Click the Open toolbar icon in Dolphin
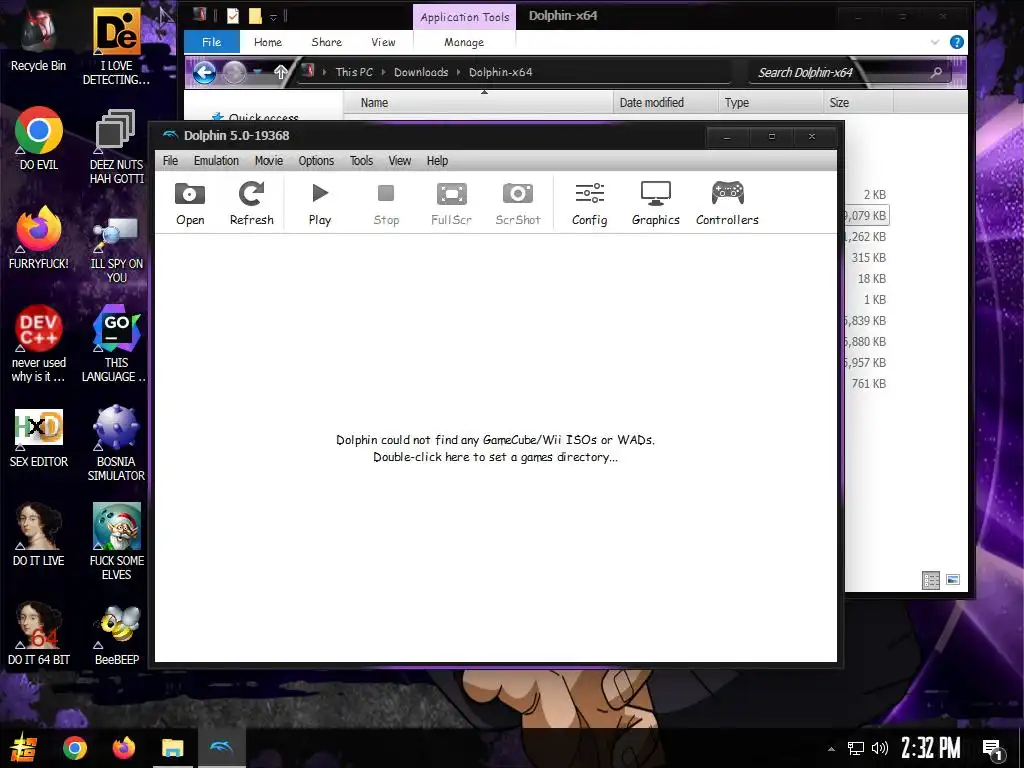The height and width of the screenshot is (768, 1024). coord(190,204)
